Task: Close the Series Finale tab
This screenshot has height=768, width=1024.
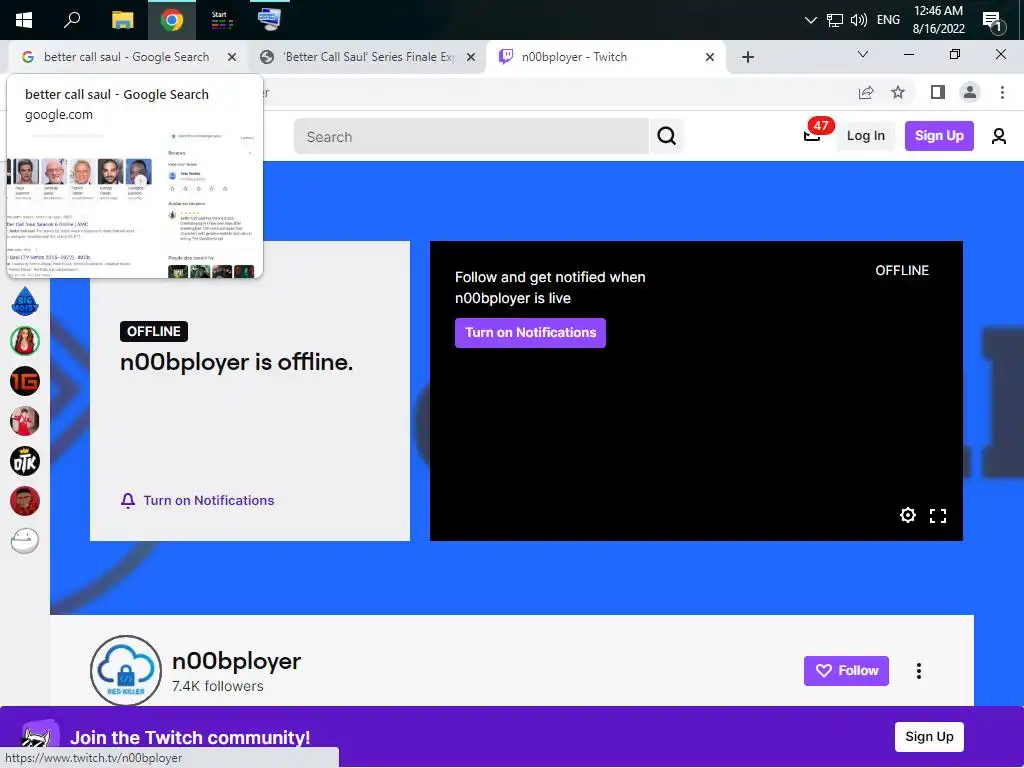Action: pyautogui.click(x=471, y=57)
